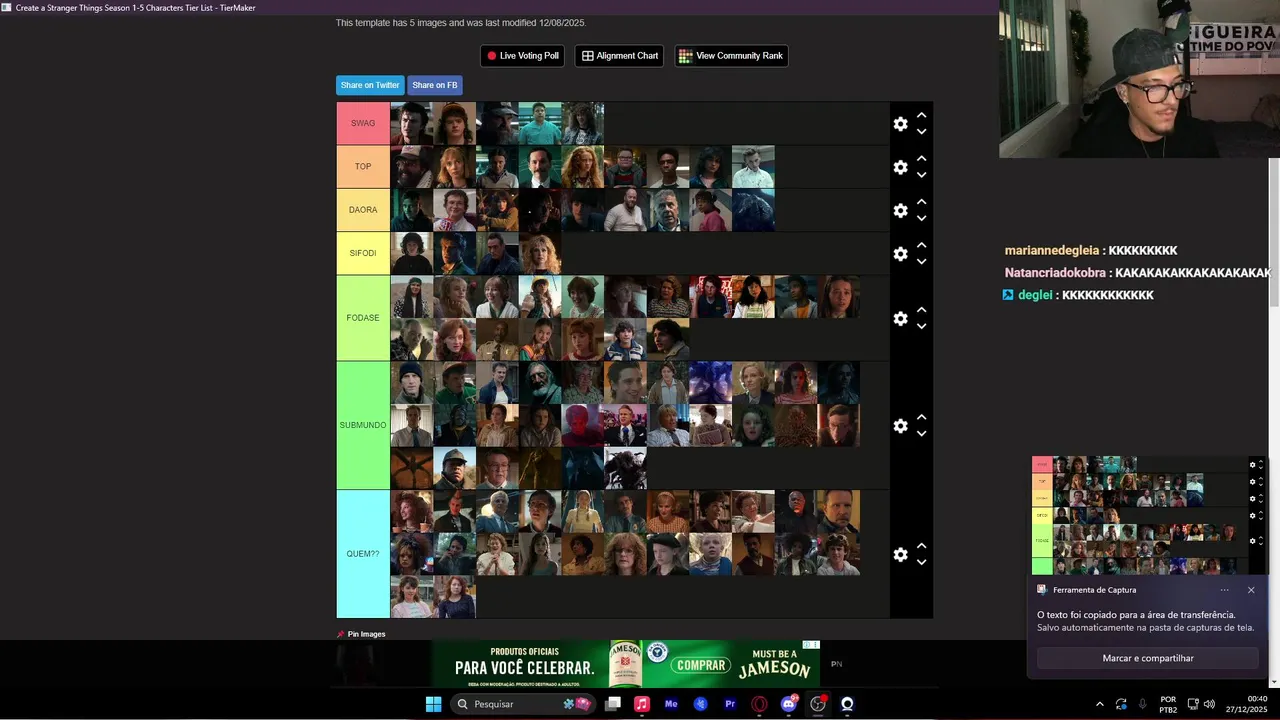Open settings gear for the DAORA tier

900,211
